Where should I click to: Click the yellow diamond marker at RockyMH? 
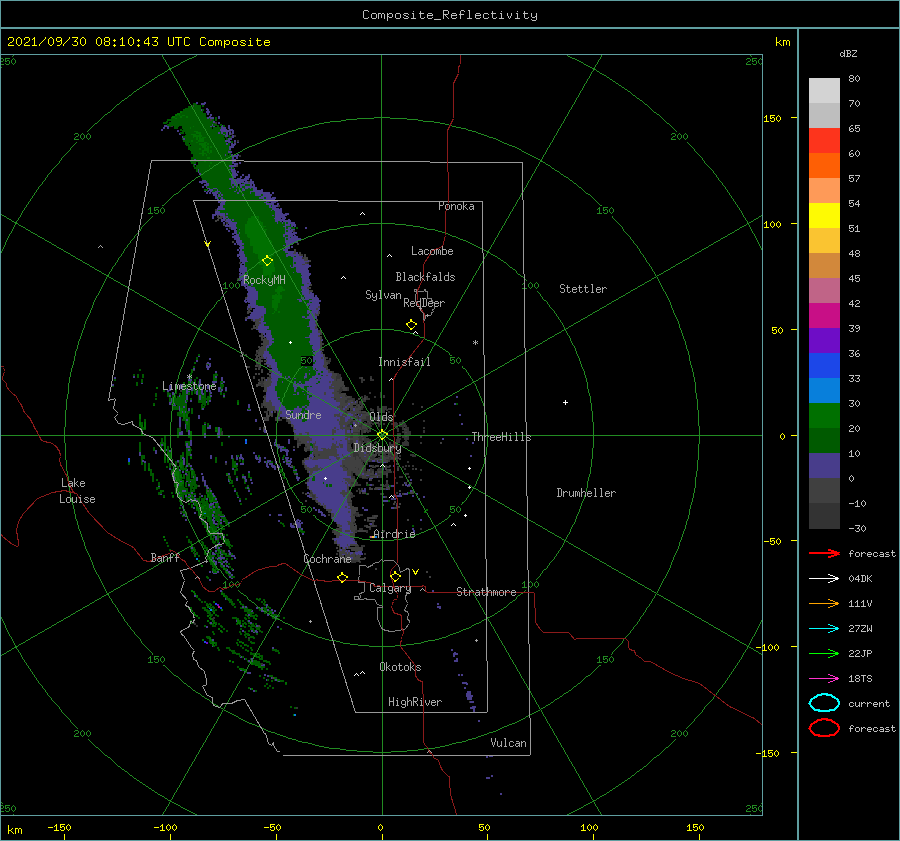point(267,261)
